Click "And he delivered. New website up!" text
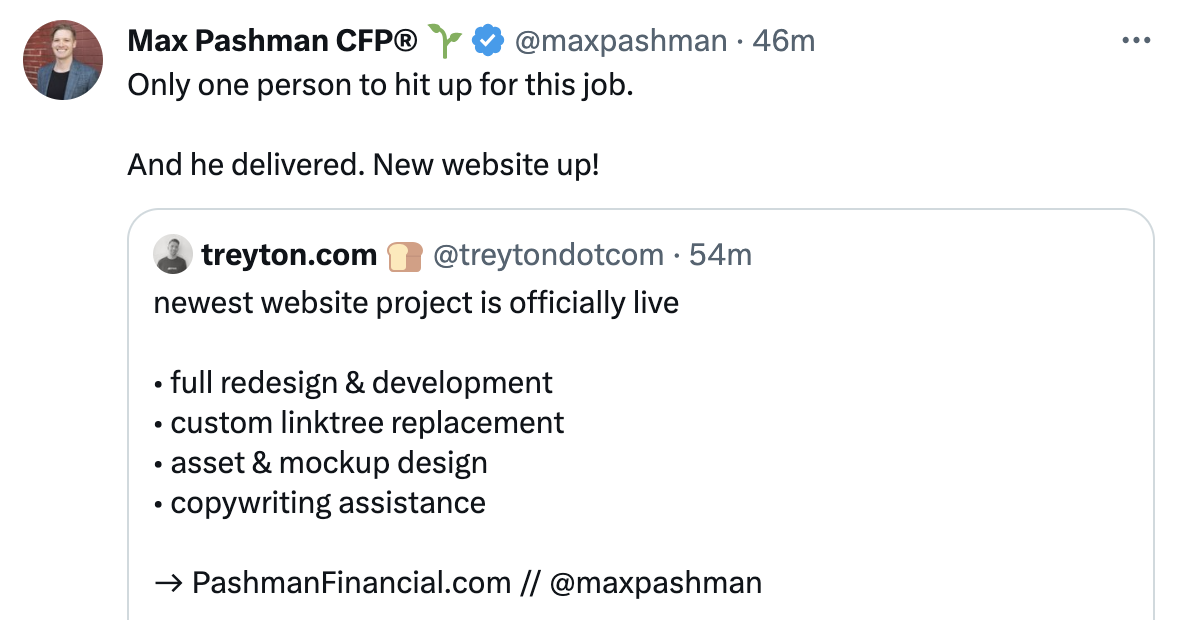This screenshot has width=1184, height=620. [x=363, y=164]
